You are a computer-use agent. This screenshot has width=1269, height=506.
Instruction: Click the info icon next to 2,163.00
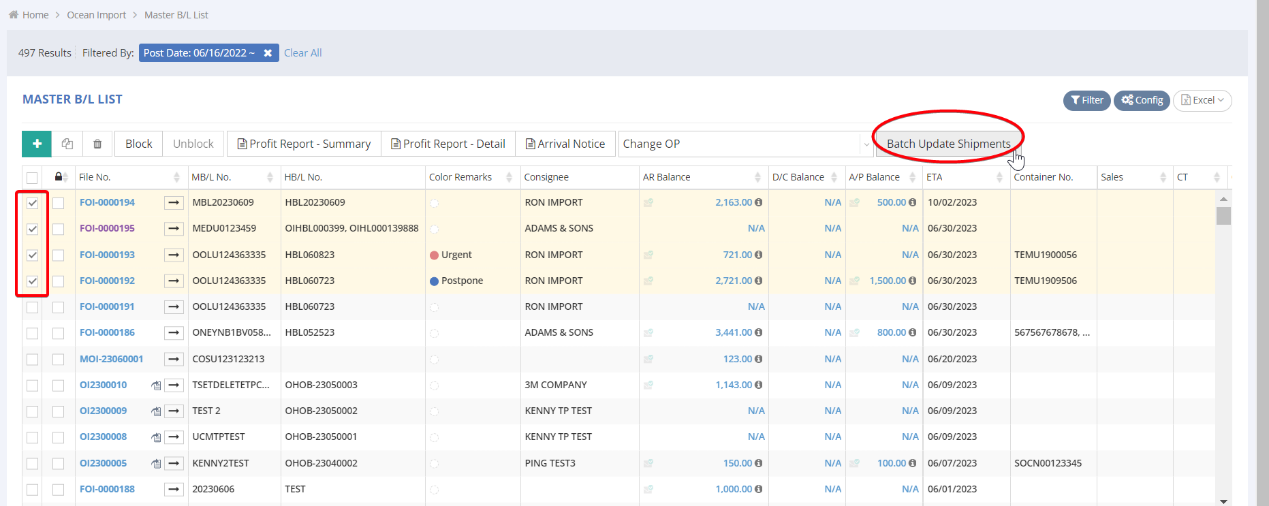click(x=758, y=203)
